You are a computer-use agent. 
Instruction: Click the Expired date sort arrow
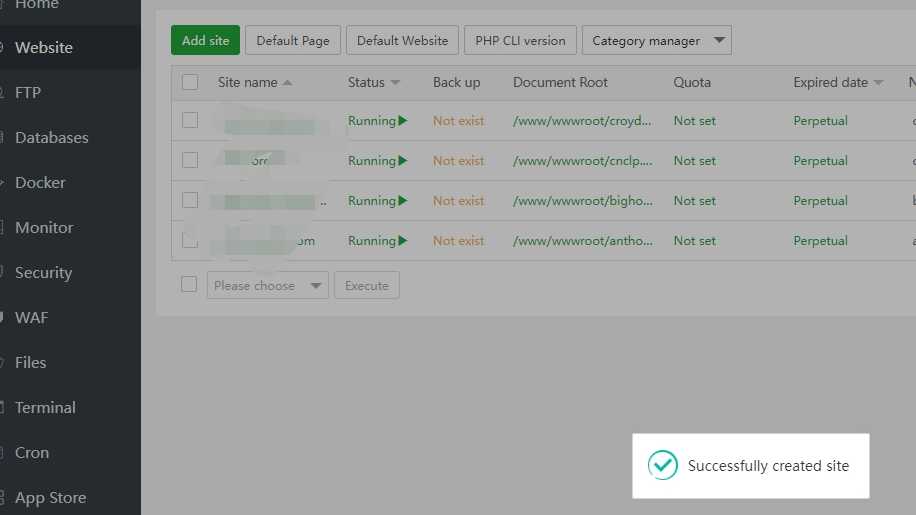click(x=878, y=83)
